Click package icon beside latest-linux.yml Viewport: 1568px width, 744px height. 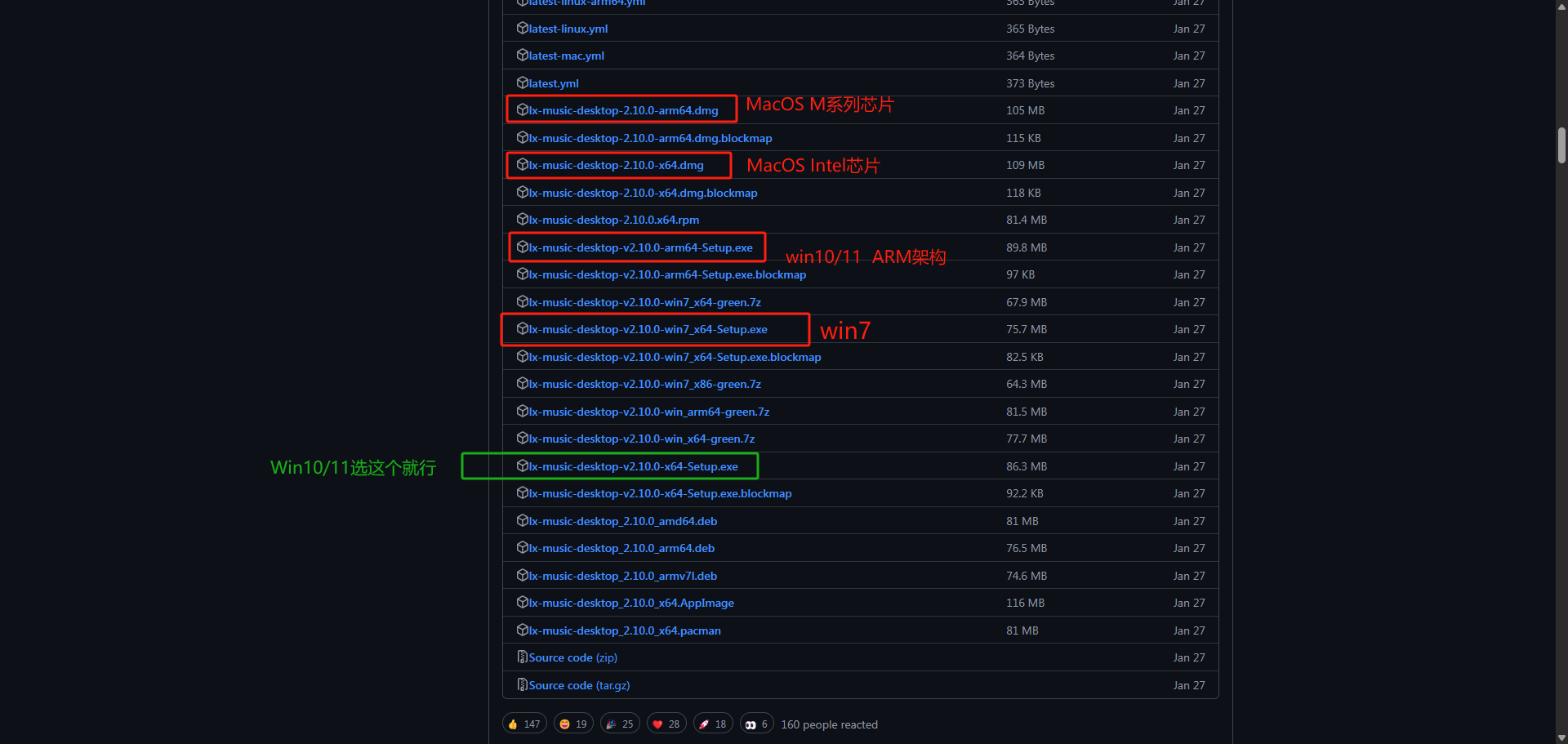(x=523, y=29)
